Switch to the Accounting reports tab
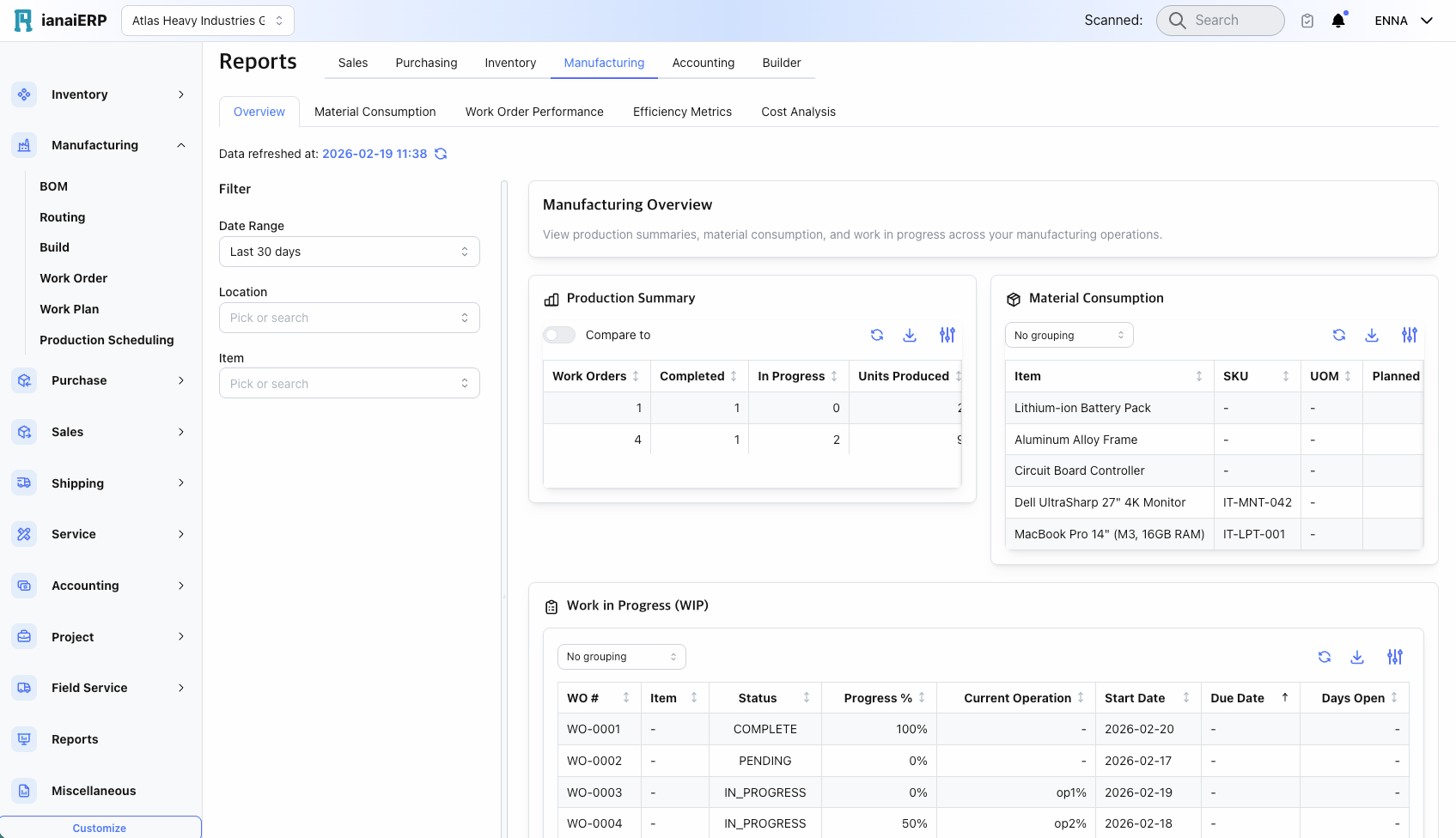This screenshot has width=1456, height=838. [703, 63]
